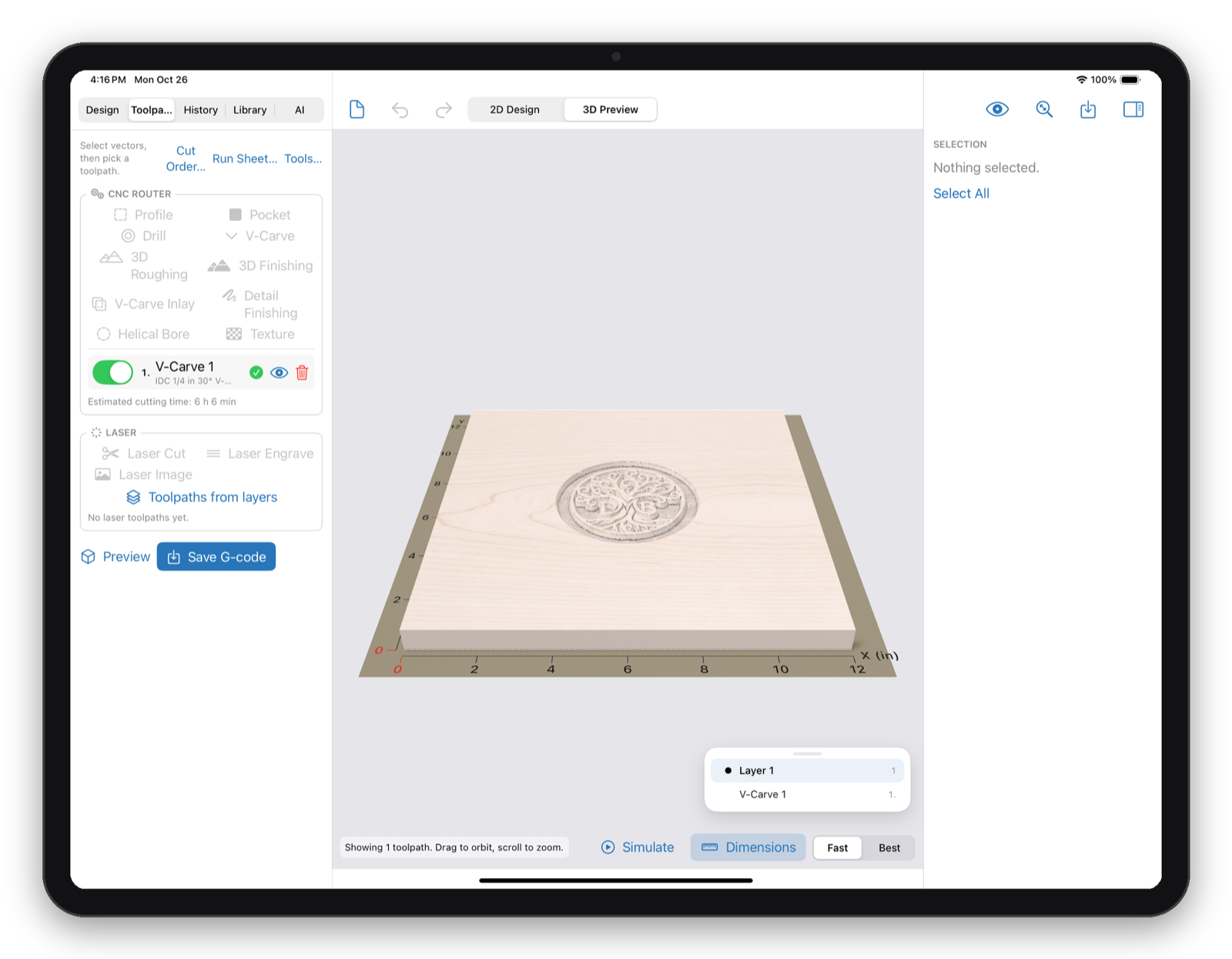Choose the V-Carve toolpath tool
The width and height of the screenshot is (1232, 959).
[x=260, y=236]
